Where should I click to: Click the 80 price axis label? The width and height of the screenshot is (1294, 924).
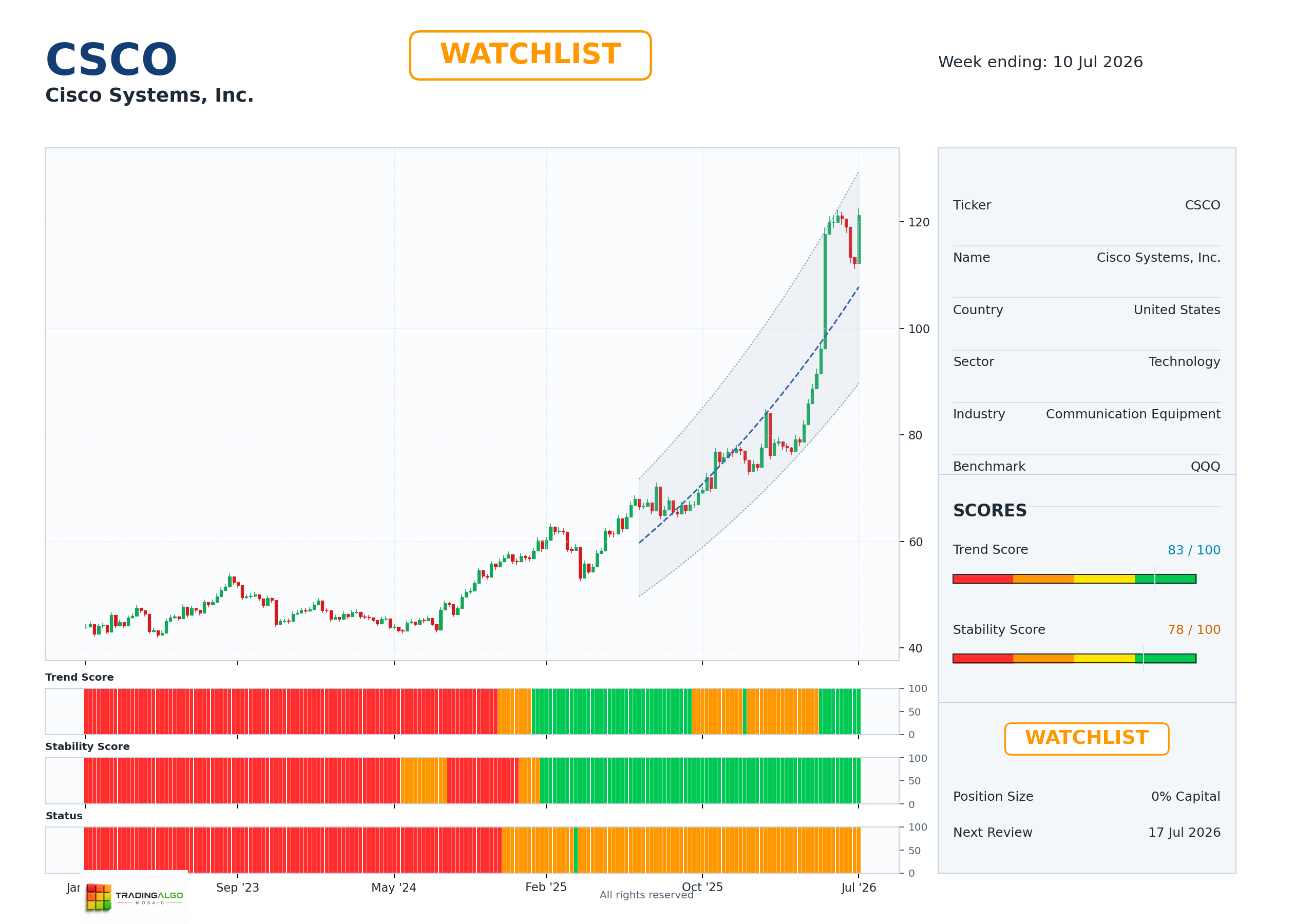[915, 435]
